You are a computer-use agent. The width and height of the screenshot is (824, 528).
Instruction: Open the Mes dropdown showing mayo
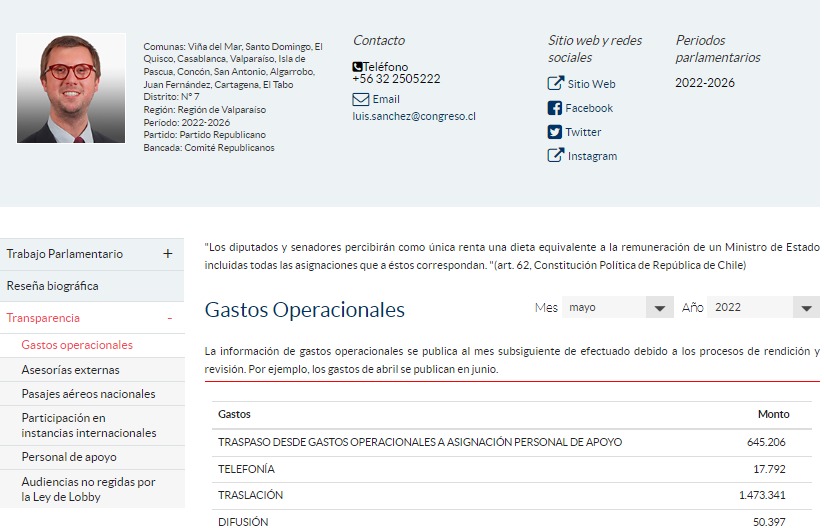click(x=617, y=308)
